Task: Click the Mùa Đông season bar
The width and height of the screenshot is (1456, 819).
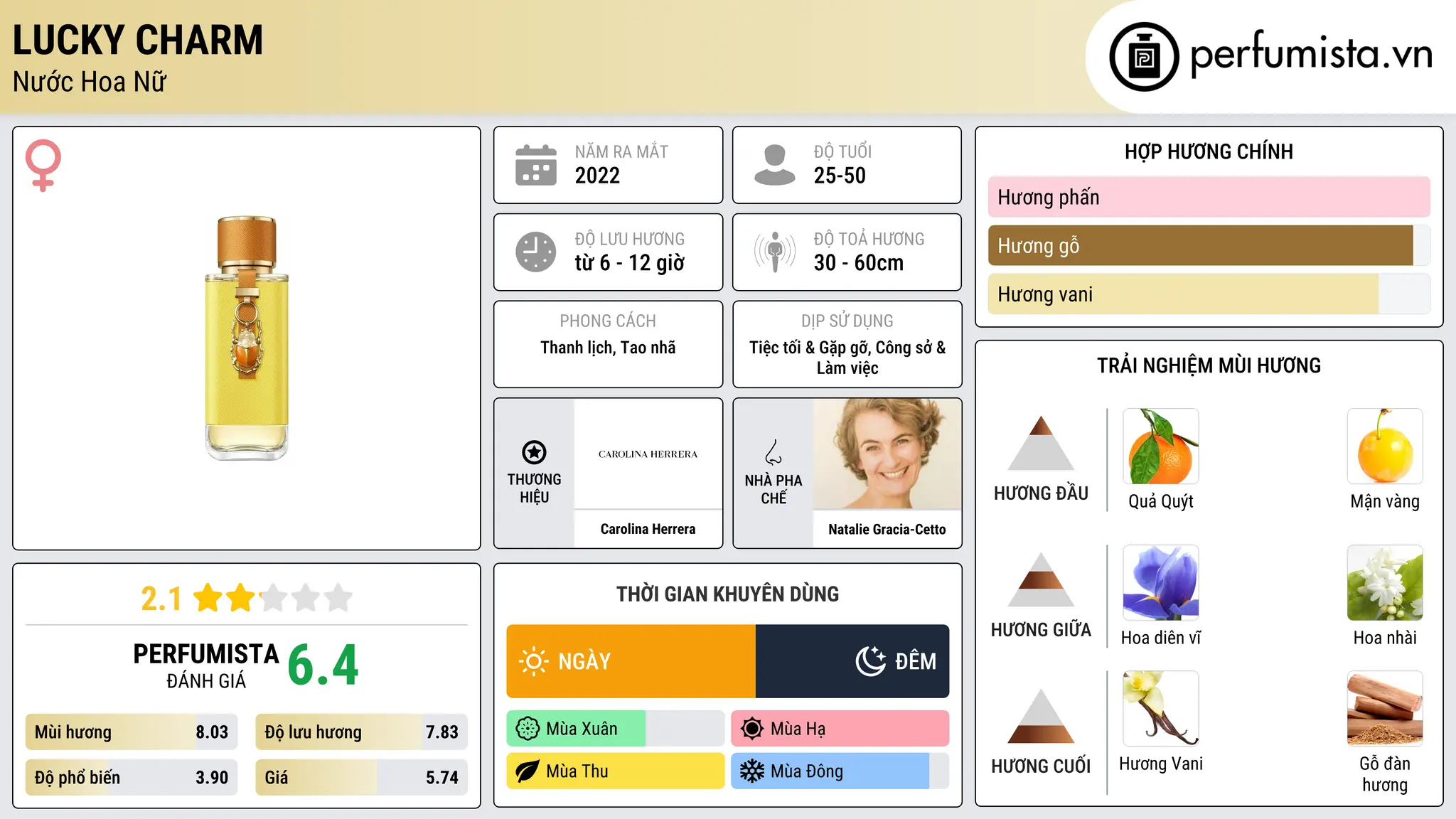Action: tap(840, 771)
